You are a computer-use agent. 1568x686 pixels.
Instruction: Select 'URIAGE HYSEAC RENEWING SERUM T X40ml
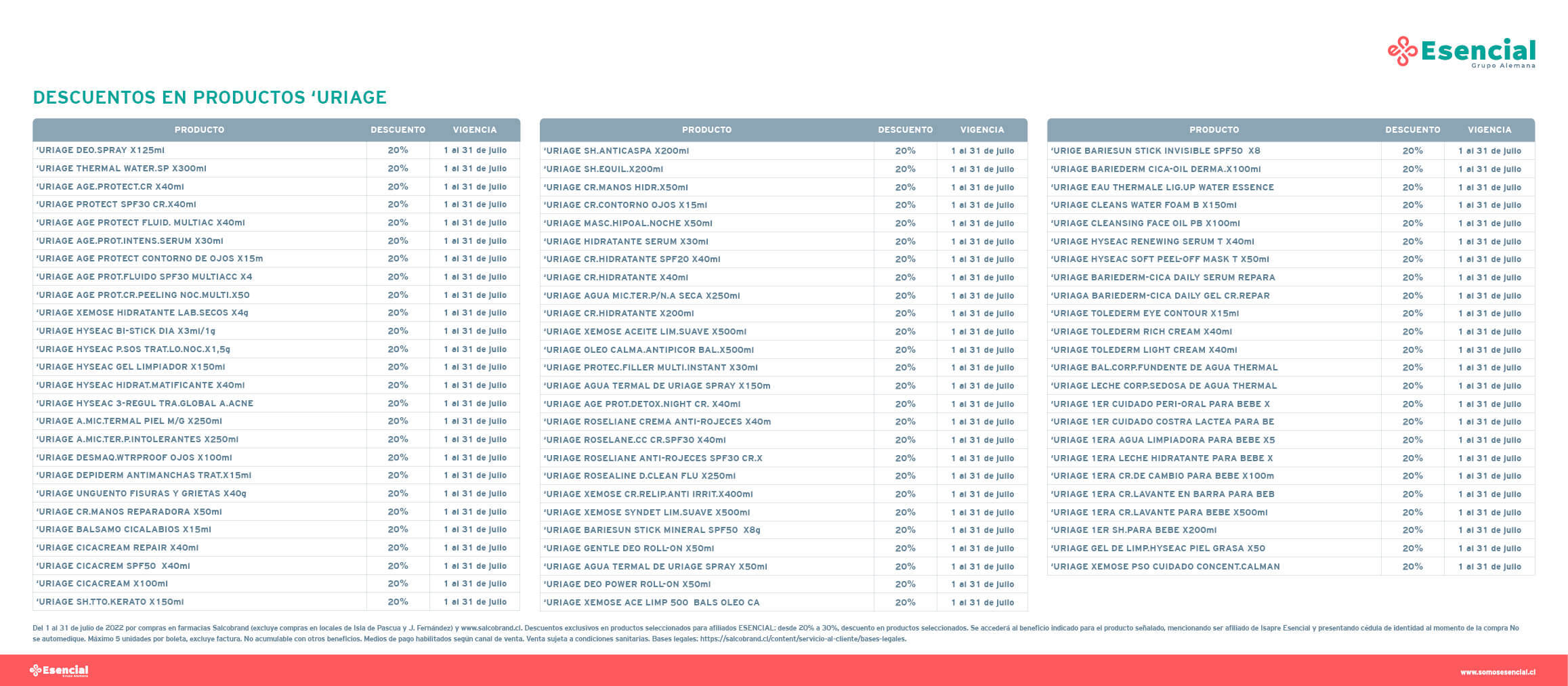(x=1291, y=242)
